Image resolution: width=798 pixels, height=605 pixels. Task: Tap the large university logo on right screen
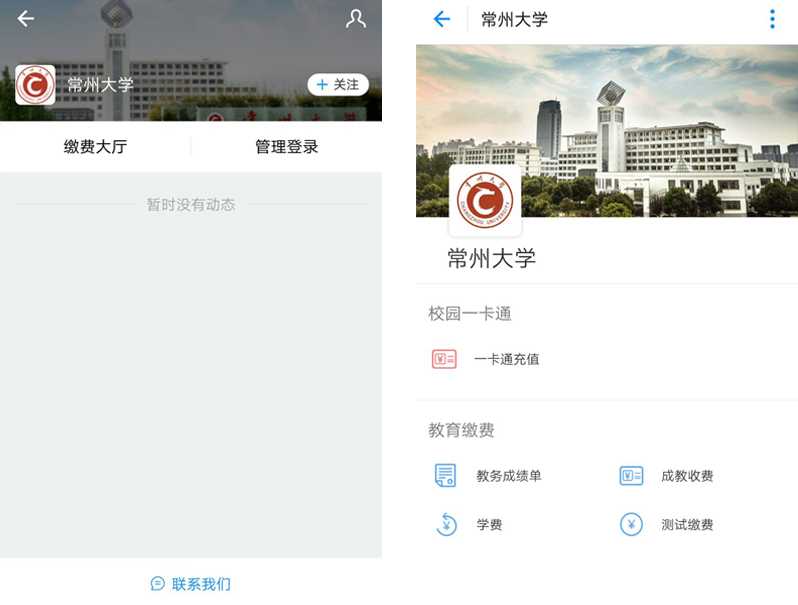click(x=485, y=200)
